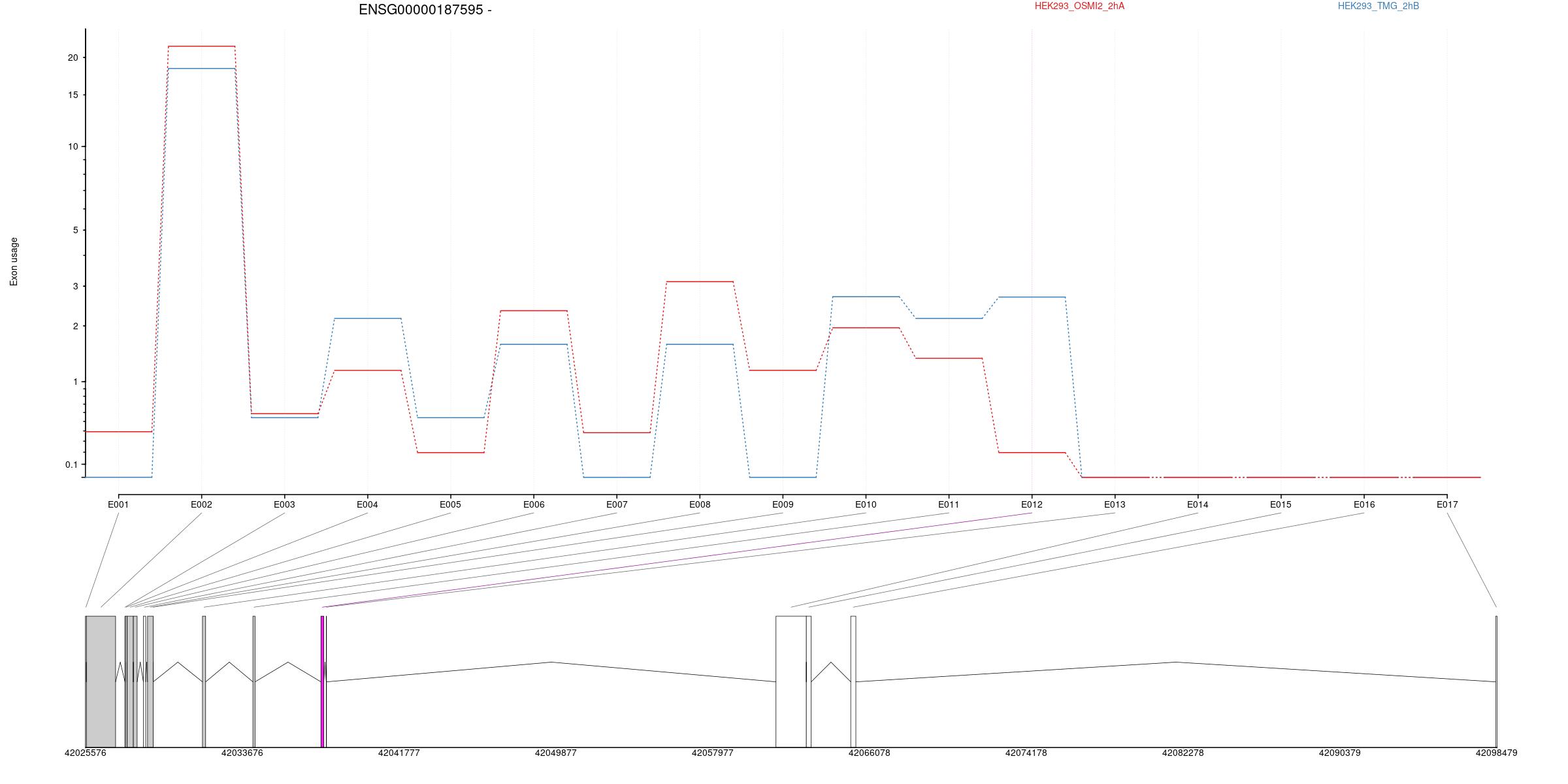
Task: Click genomic coordinate 42082278
Action: pos(1183,753)
